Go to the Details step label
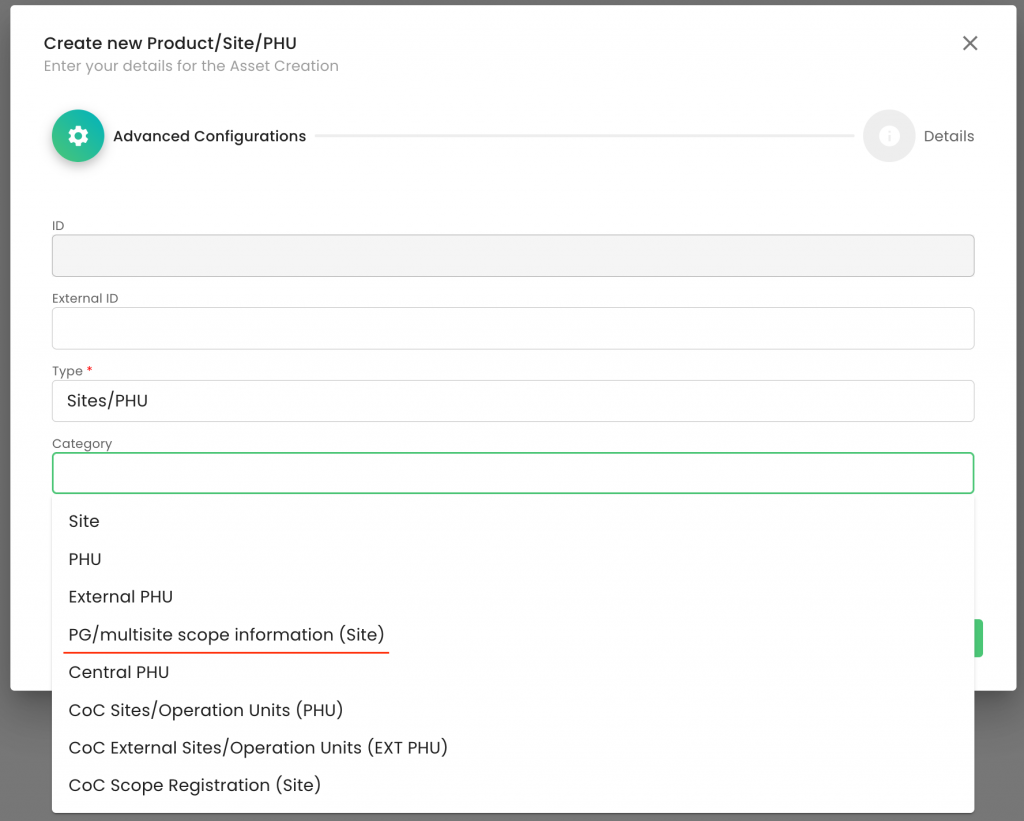The image size is (1024, 821). click(x=948, y=136)
